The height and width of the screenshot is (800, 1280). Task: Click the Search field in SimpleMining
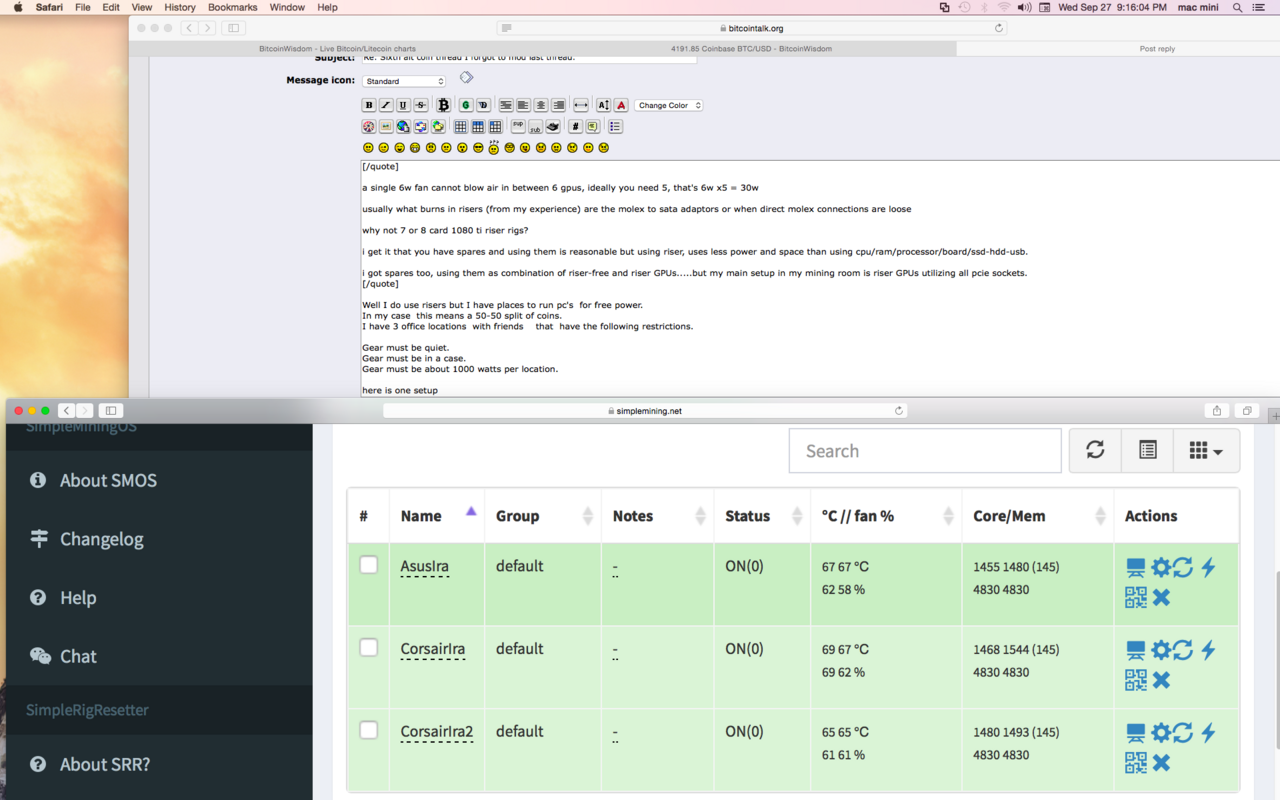tap(925, 451)
